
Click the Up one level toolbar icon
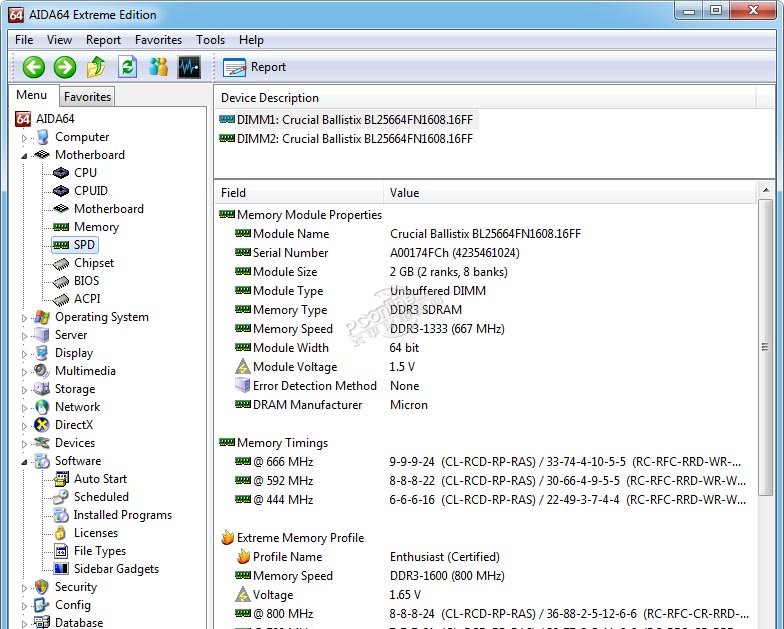[x=96, y=67]
